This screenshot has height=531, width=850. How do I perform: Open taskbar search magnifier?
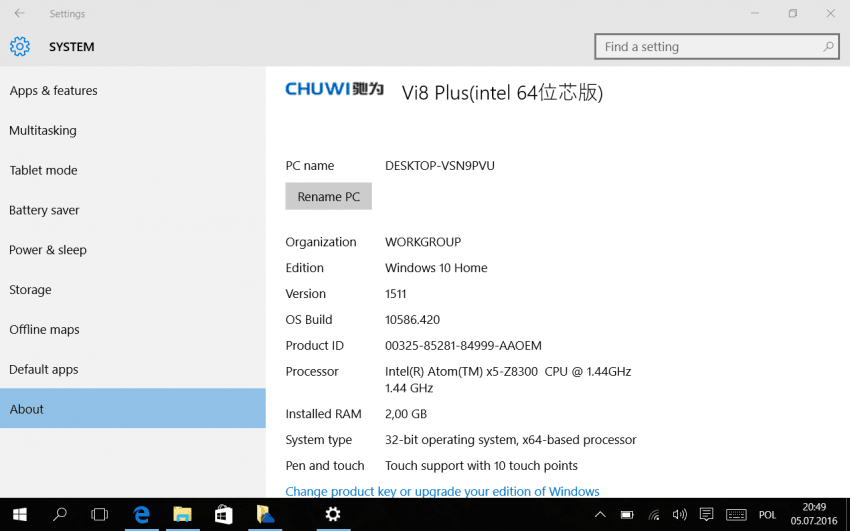pos(60,514)
